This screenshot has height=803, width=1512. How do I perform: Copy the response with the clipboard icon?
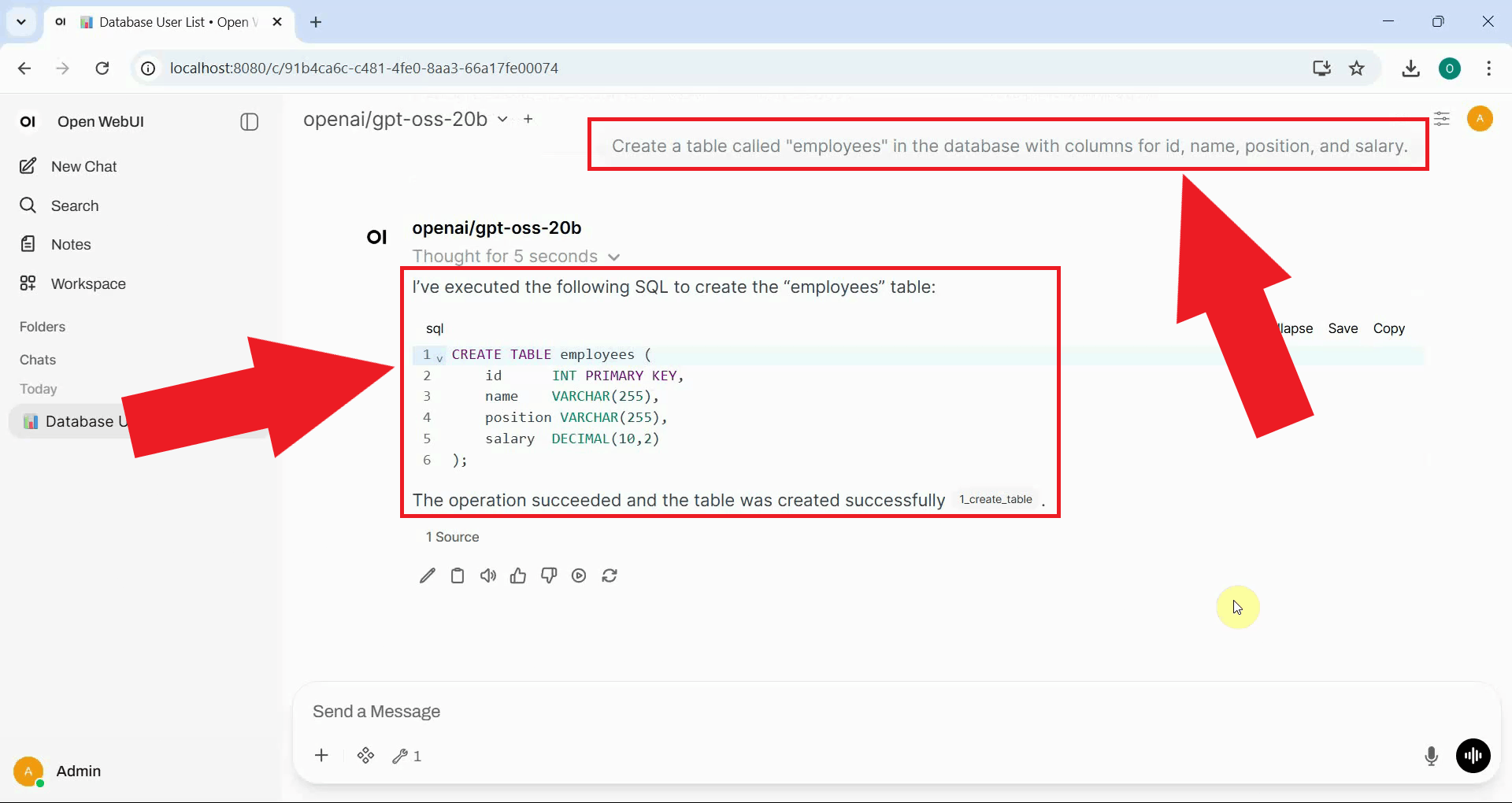[x=458, y=575]
